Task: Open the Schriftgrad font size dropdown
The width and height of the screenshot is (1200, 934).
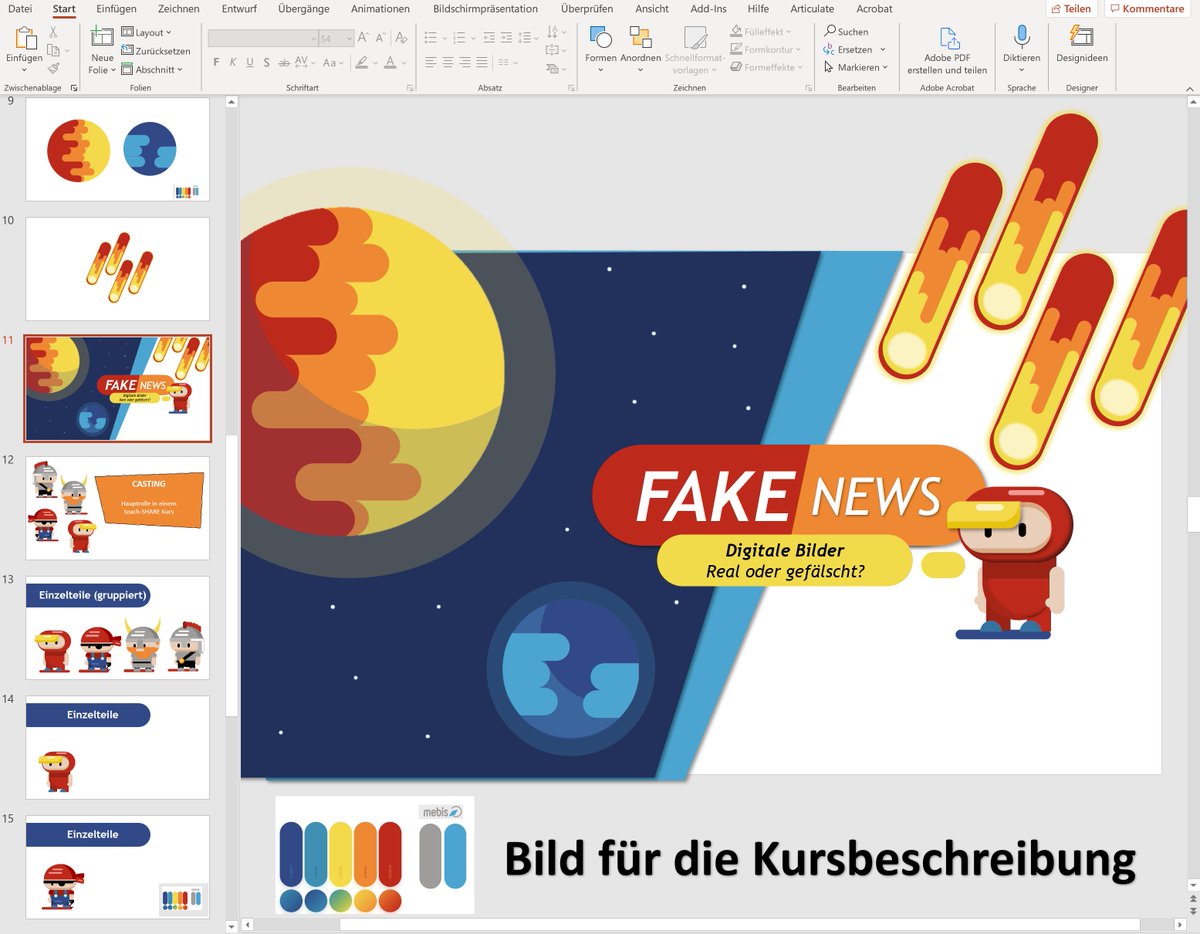Action: (348, 38)
